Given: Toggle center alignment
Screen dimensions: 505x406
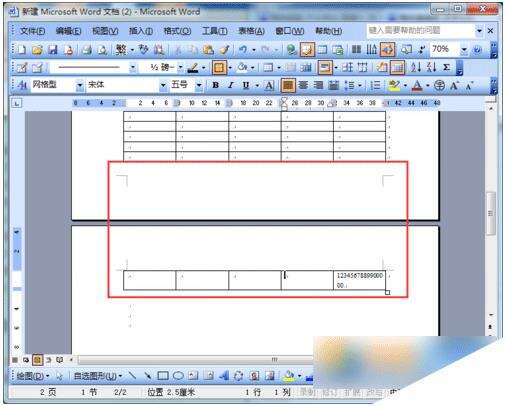Looking at the screenshot, I should point(303,86).
